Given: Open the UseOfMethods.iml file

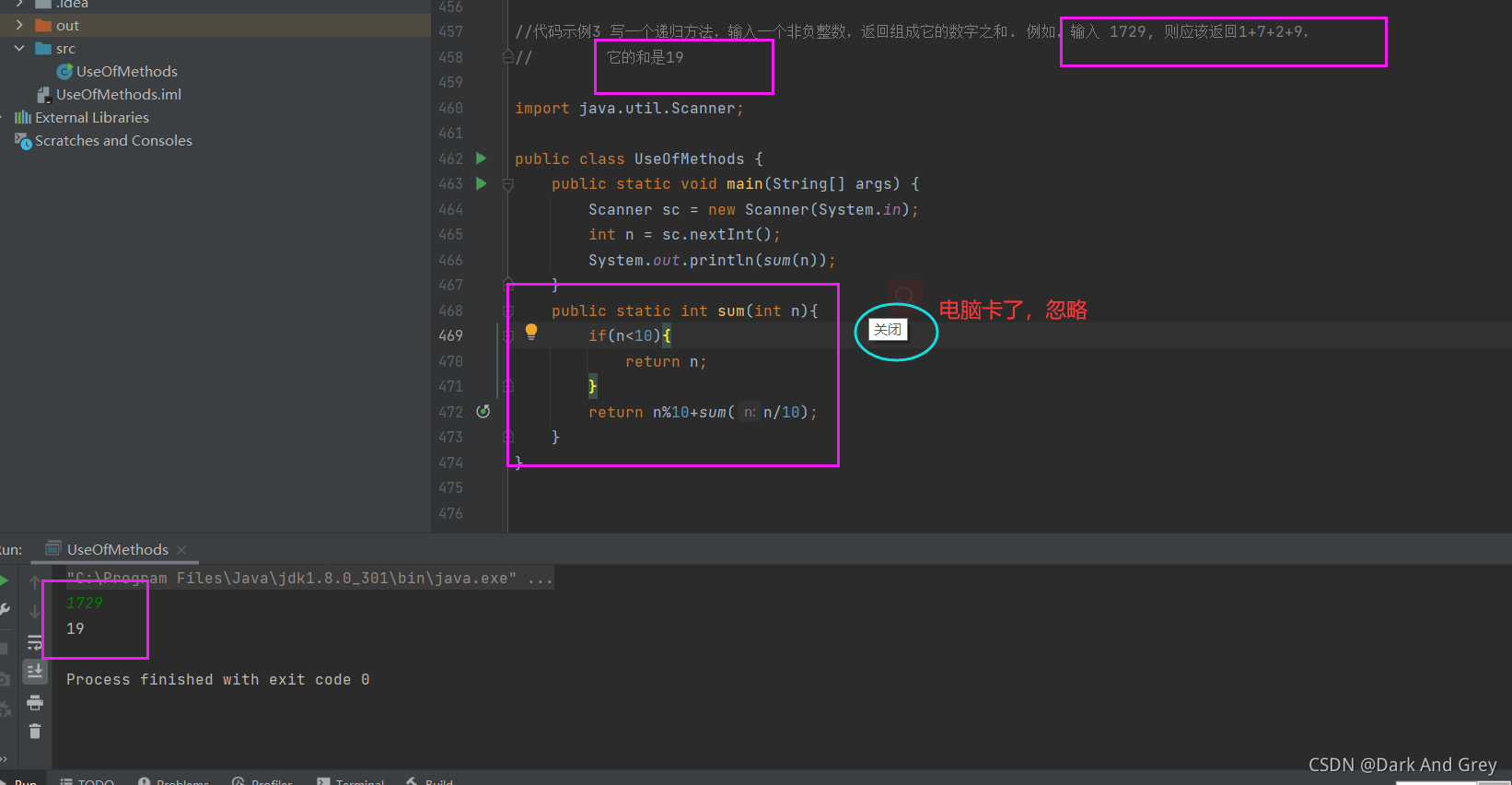Looking at the screenshot, I should click(119, 95).
